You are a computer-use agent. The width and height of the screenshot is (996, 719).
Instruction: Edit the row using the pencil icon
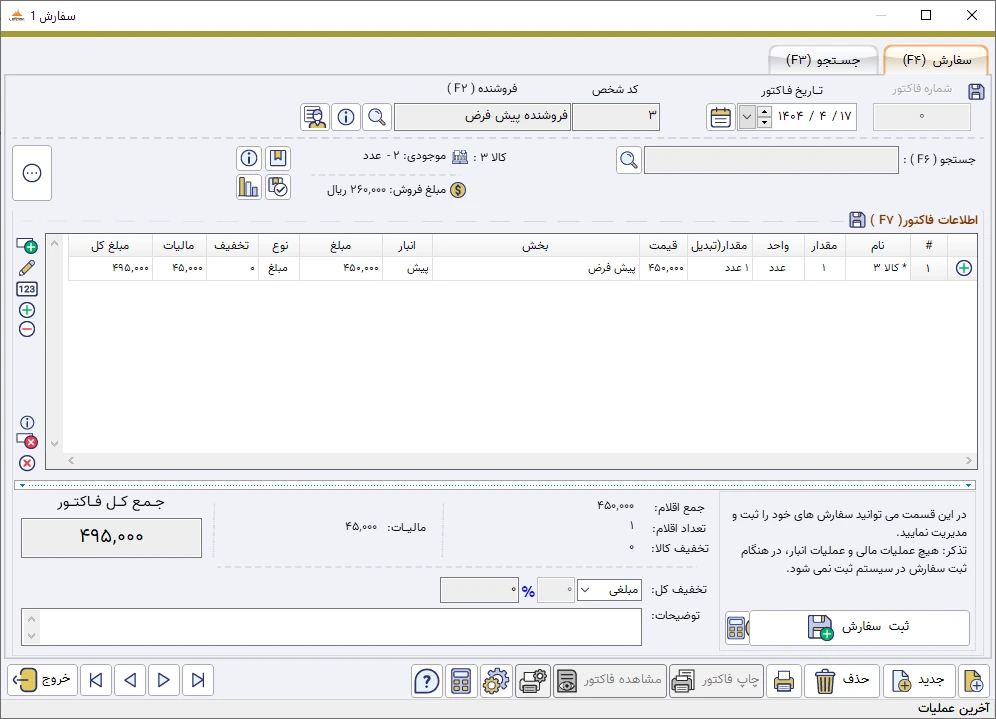[x=27, y=268]
